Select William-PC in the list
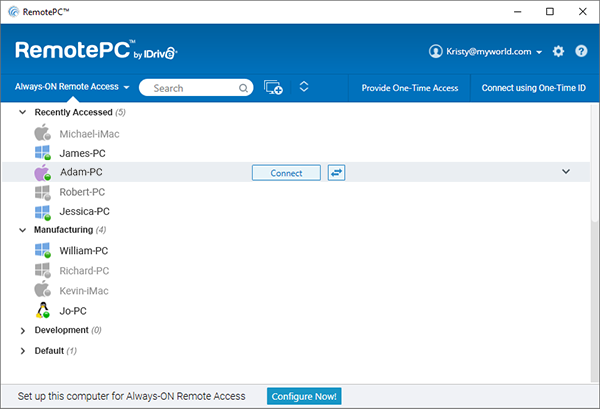 [x=84, y=251]
